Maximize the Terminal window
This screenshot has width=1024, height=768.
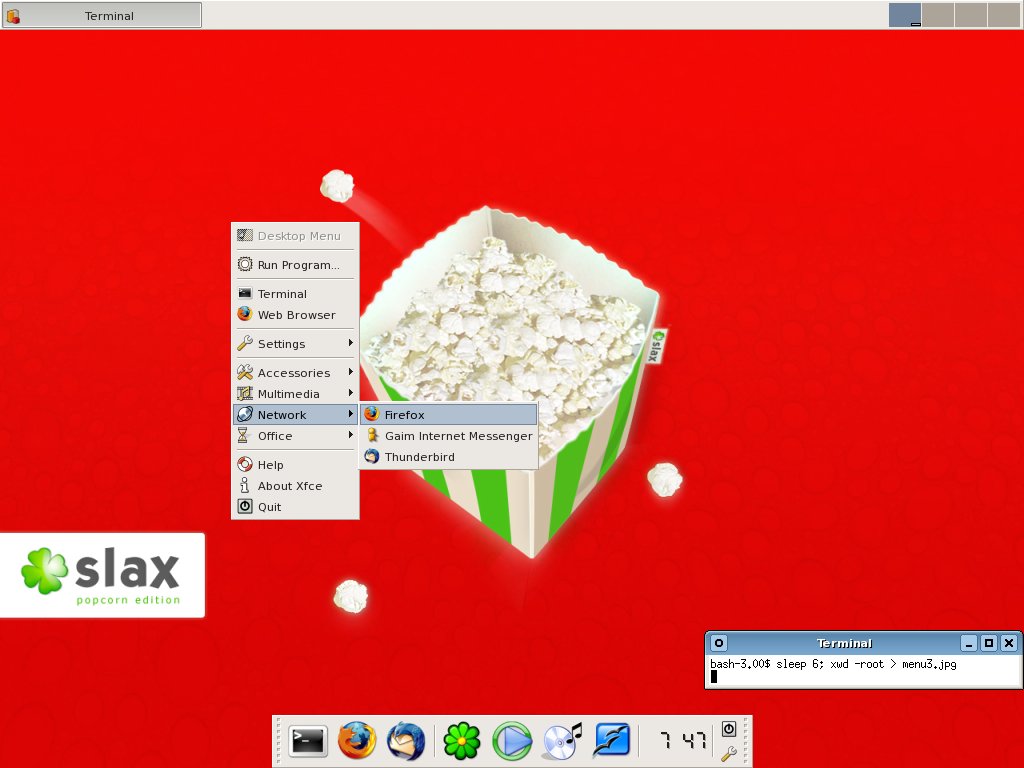click(989, 643)
